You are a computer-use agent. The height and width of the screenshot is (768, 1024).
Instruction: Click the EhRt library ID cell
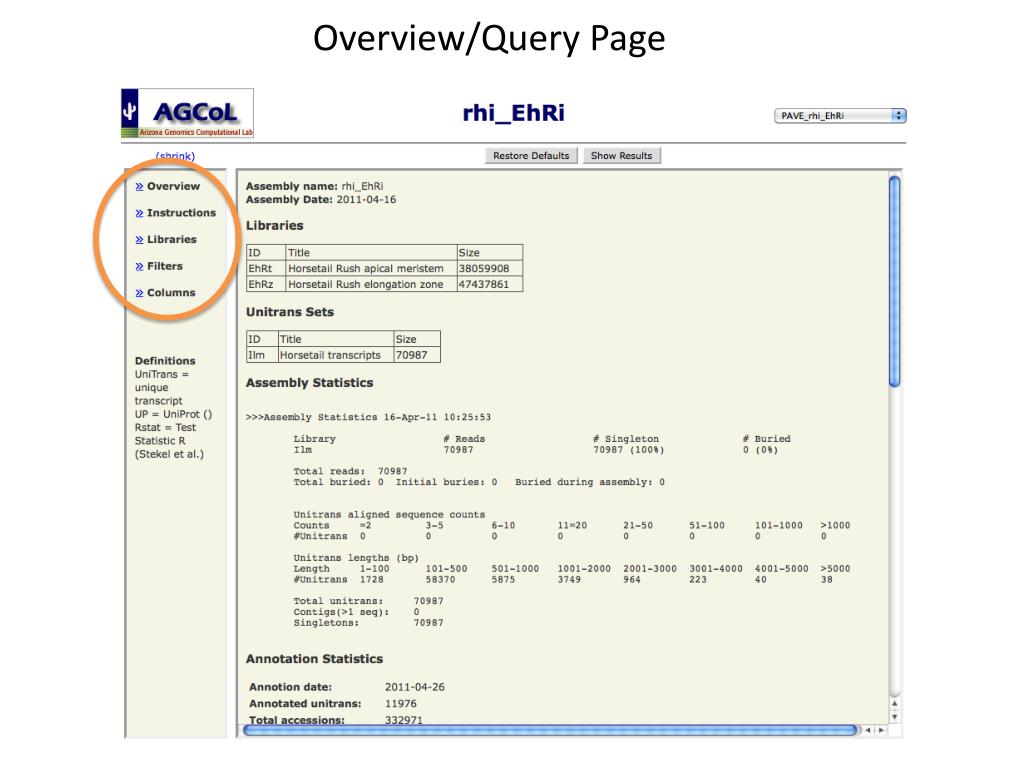pos(266,268)
